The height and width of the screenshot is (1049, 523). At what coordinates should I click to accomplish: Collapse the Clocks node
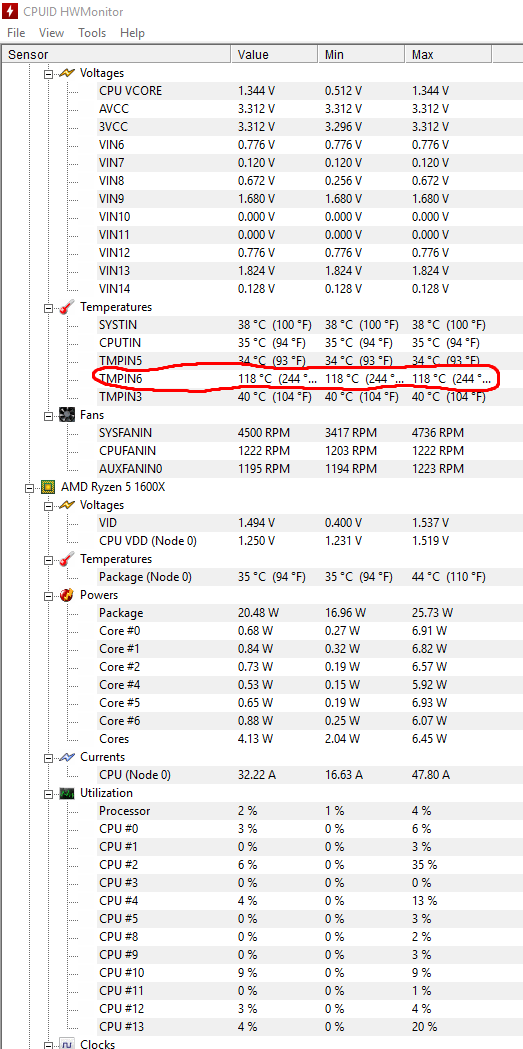click(x=48, y=1044)
